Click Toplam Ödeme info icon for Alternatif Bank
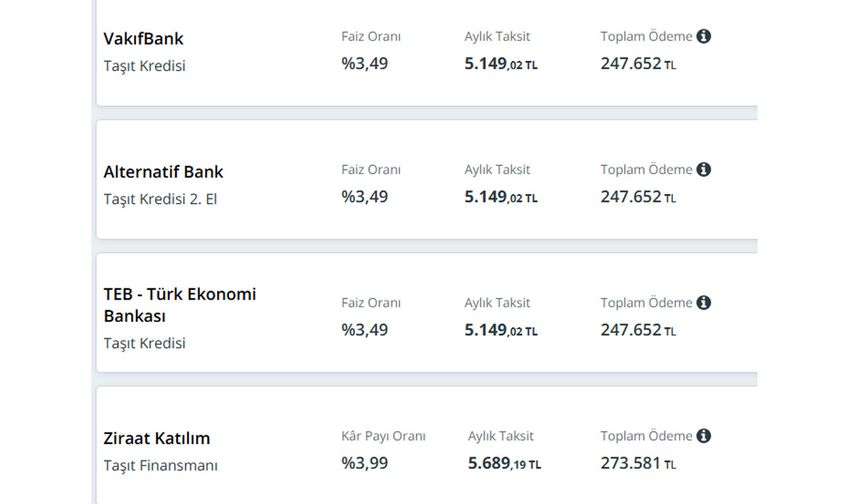 click(704, 170)
